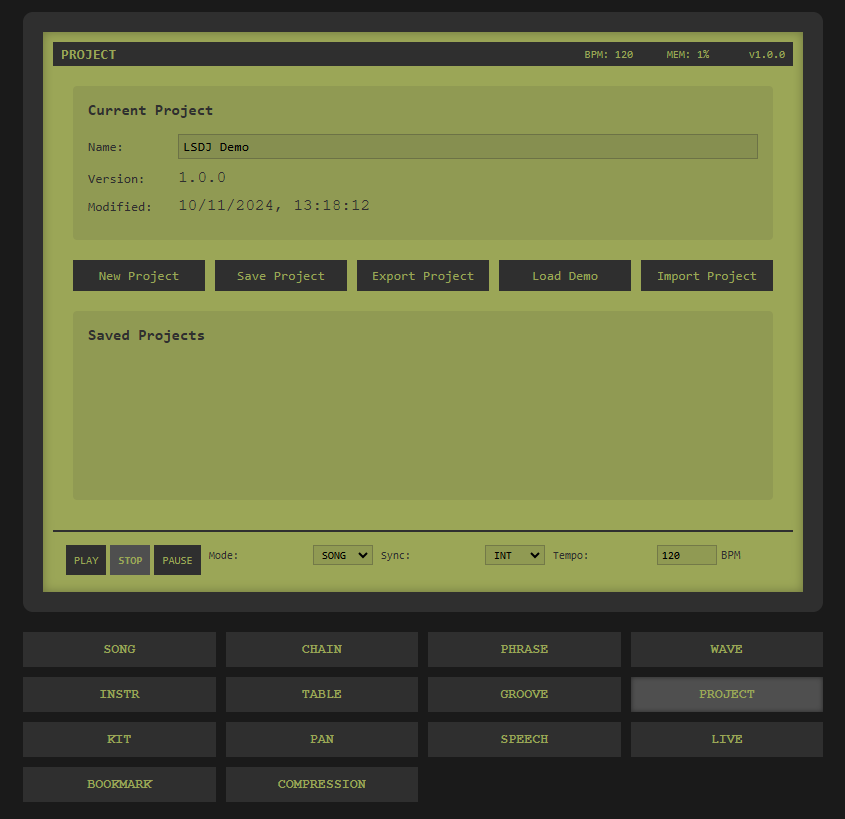Start playback with PLAY

[x=86, y=560]
